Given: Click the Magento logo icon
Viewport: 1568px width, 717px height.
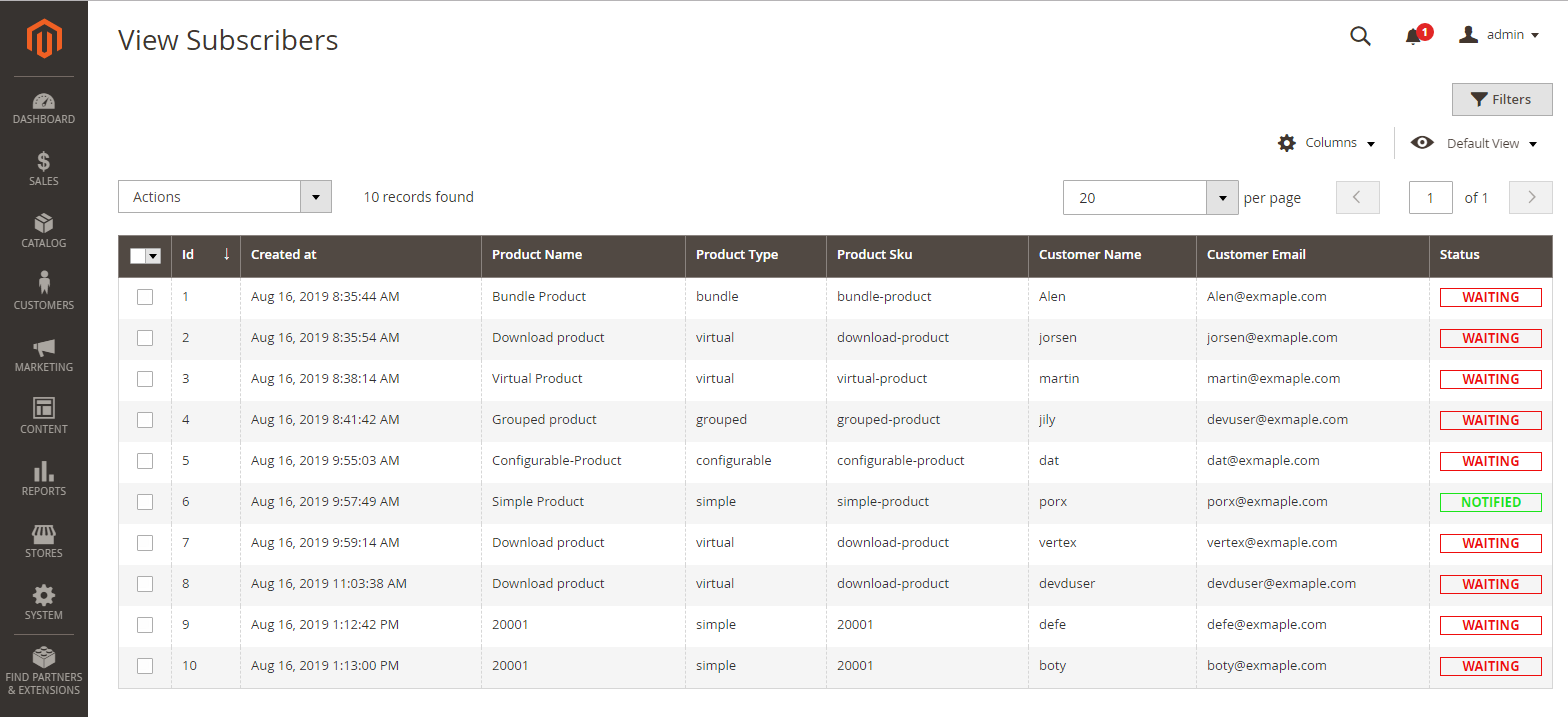Looking at the screenshot, I should [44, 38].
